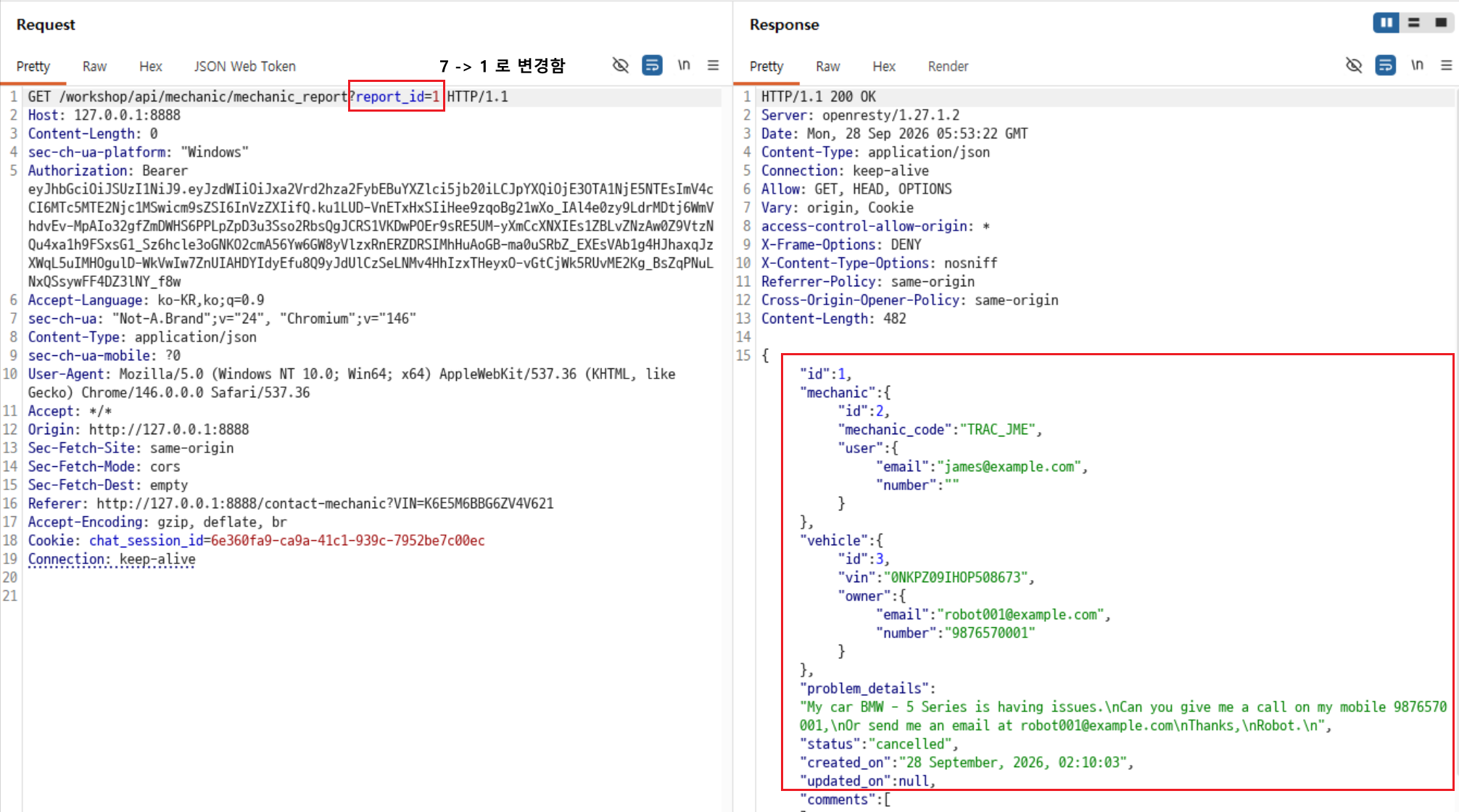Click the X-Frame-Options: DENY header
This screenshot has width=1459, height=812.
coord(841,244)
